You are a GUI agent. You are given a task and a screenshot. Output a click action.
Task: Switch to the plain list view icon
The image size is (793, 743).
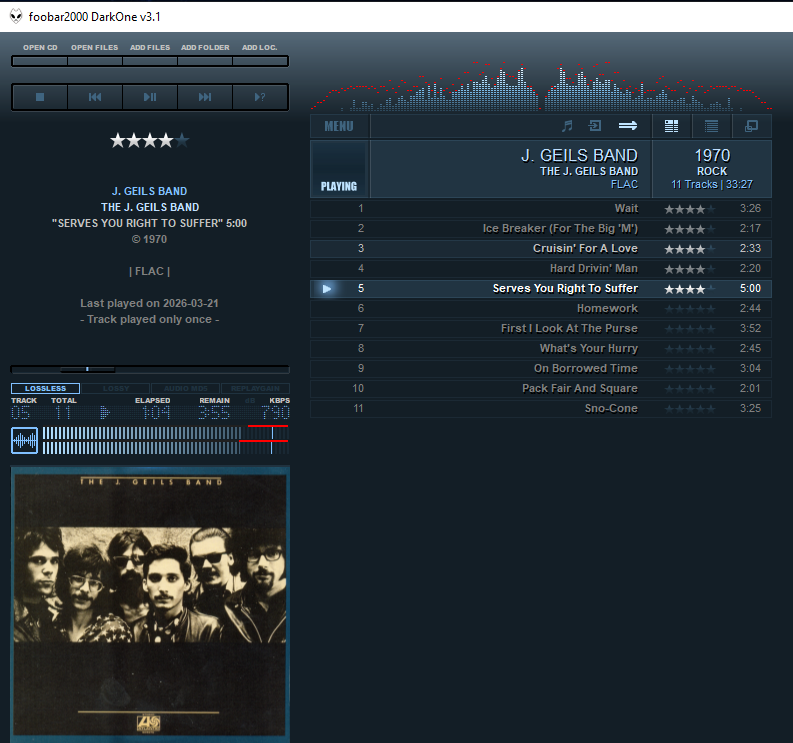712,126
